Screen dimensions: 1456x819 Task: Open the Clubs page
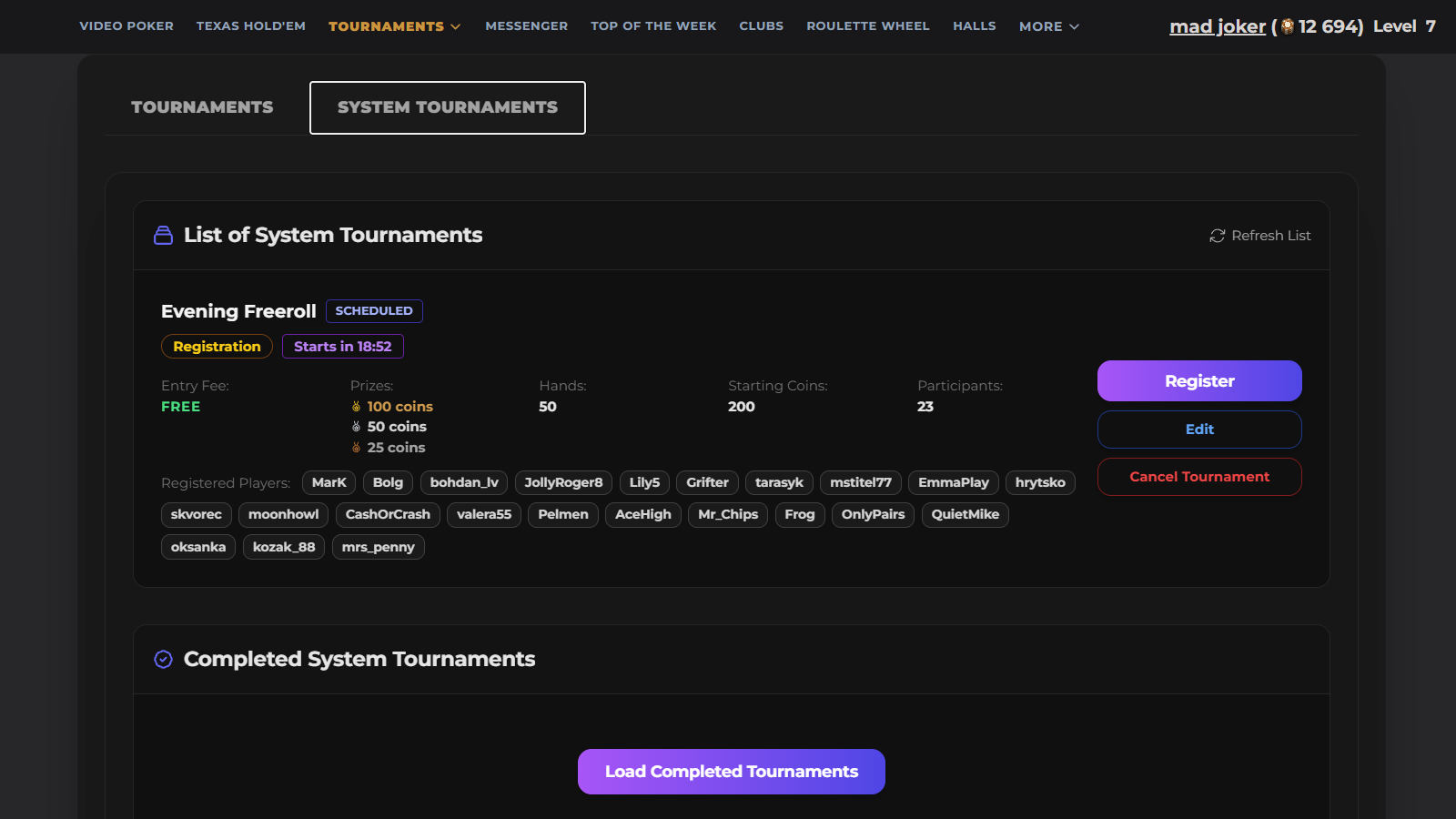click(762, 26)
